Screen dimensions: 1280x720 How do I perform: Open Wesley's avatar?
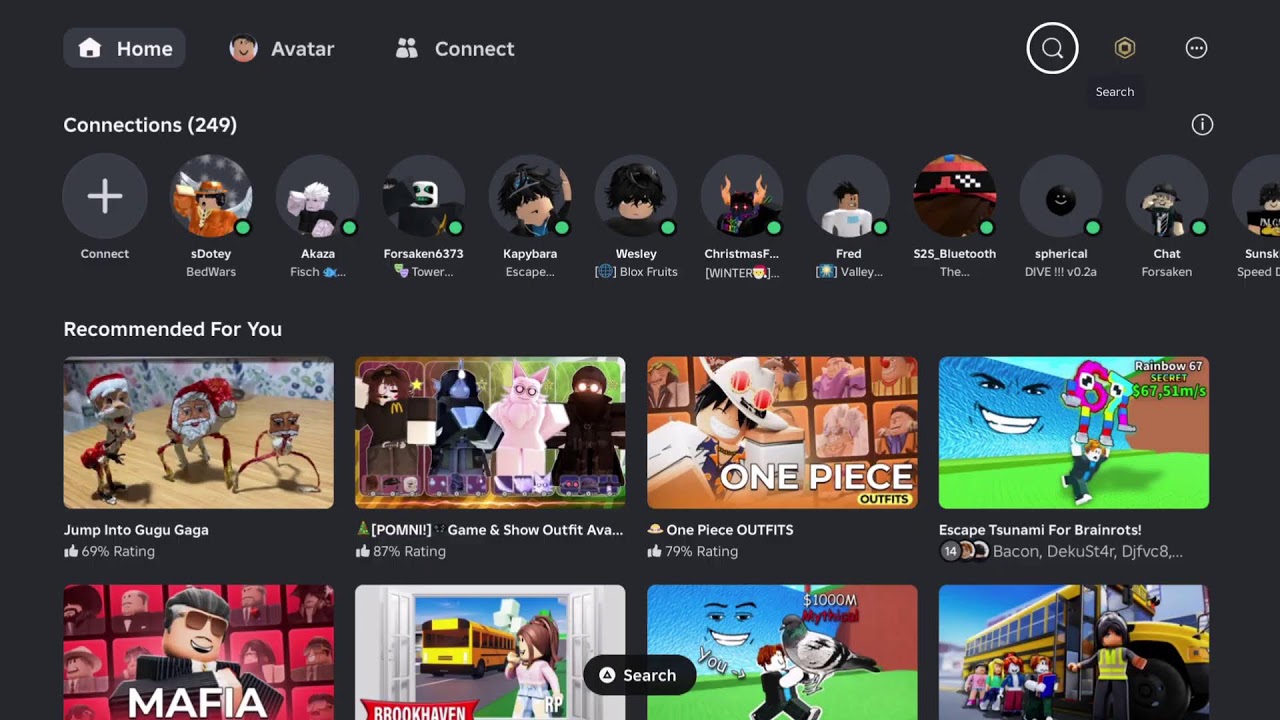point(636,196)
